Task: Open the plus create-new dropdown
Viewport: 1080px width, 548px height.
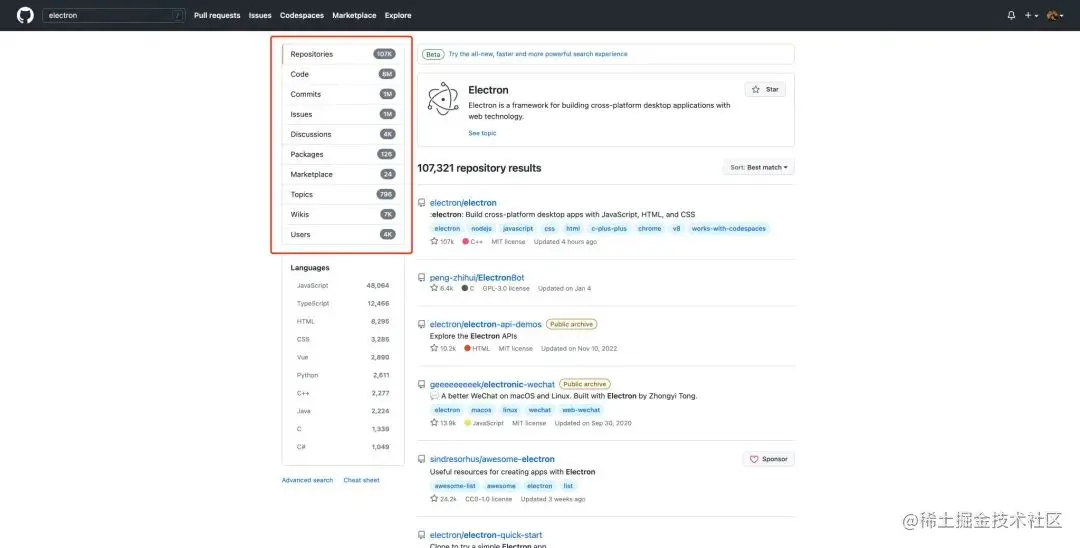Action: tap(1031, 15)
